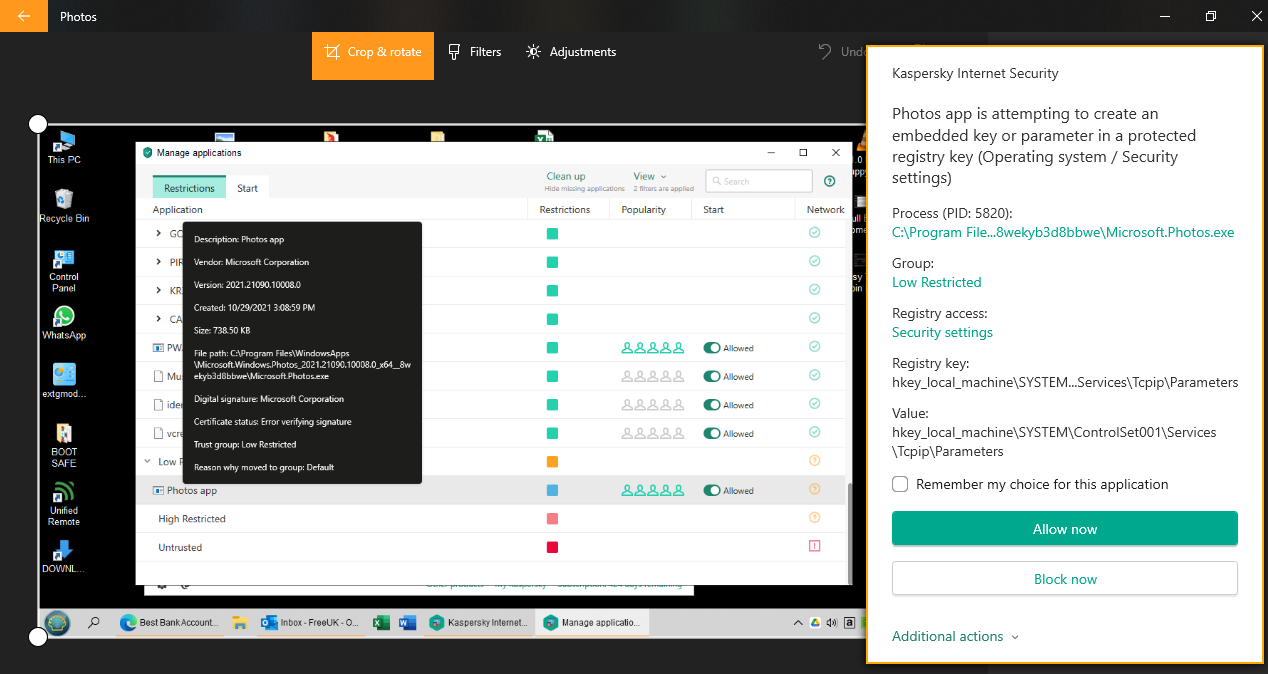This screenshot has width=1268, height=674.
Task: Click the Photos app icon in its row
Action: (x=158, y=490)
